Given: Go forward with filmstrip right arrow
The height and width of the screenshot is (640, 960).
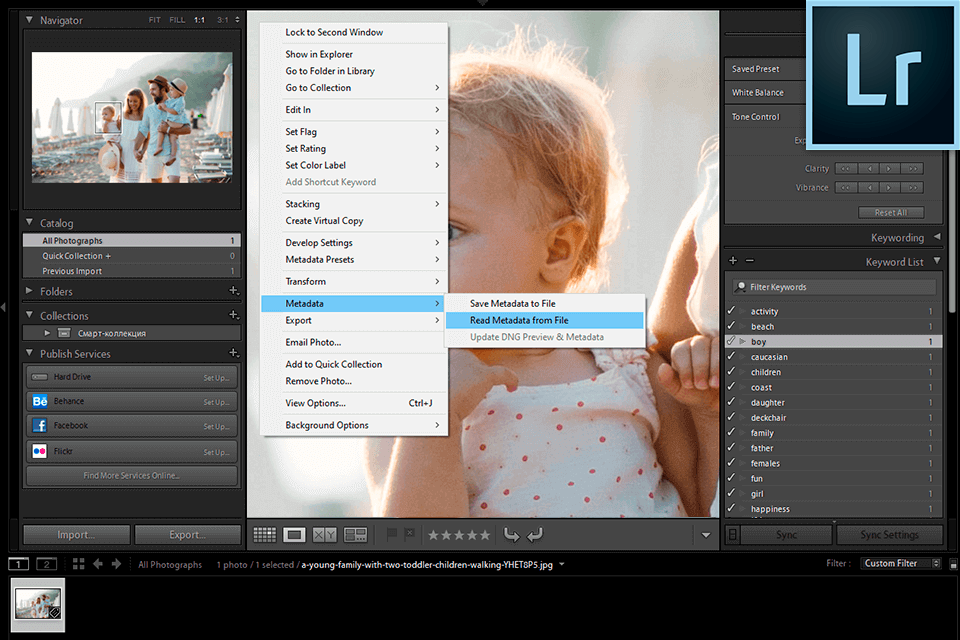Looking at the screenshot, I should pos(116,564).
